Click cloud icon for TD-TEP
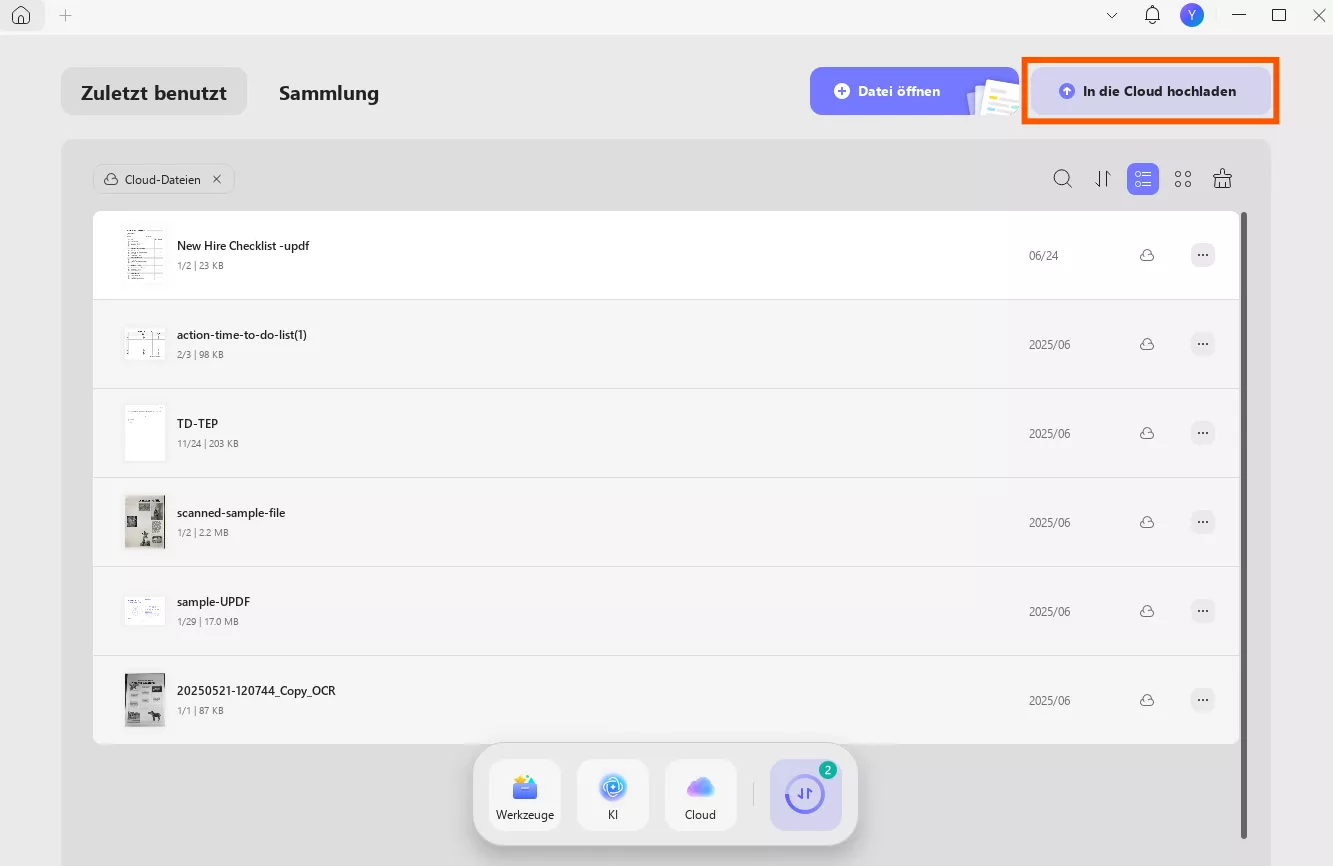 1147,433
